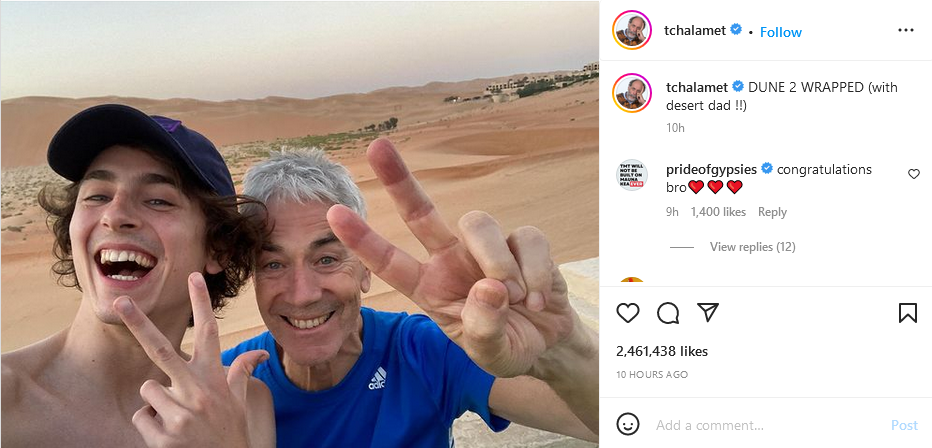View 1,400 likes on comment
This screenshot has width=932, height=448.
pyautogui.click(x=718, y=212)
